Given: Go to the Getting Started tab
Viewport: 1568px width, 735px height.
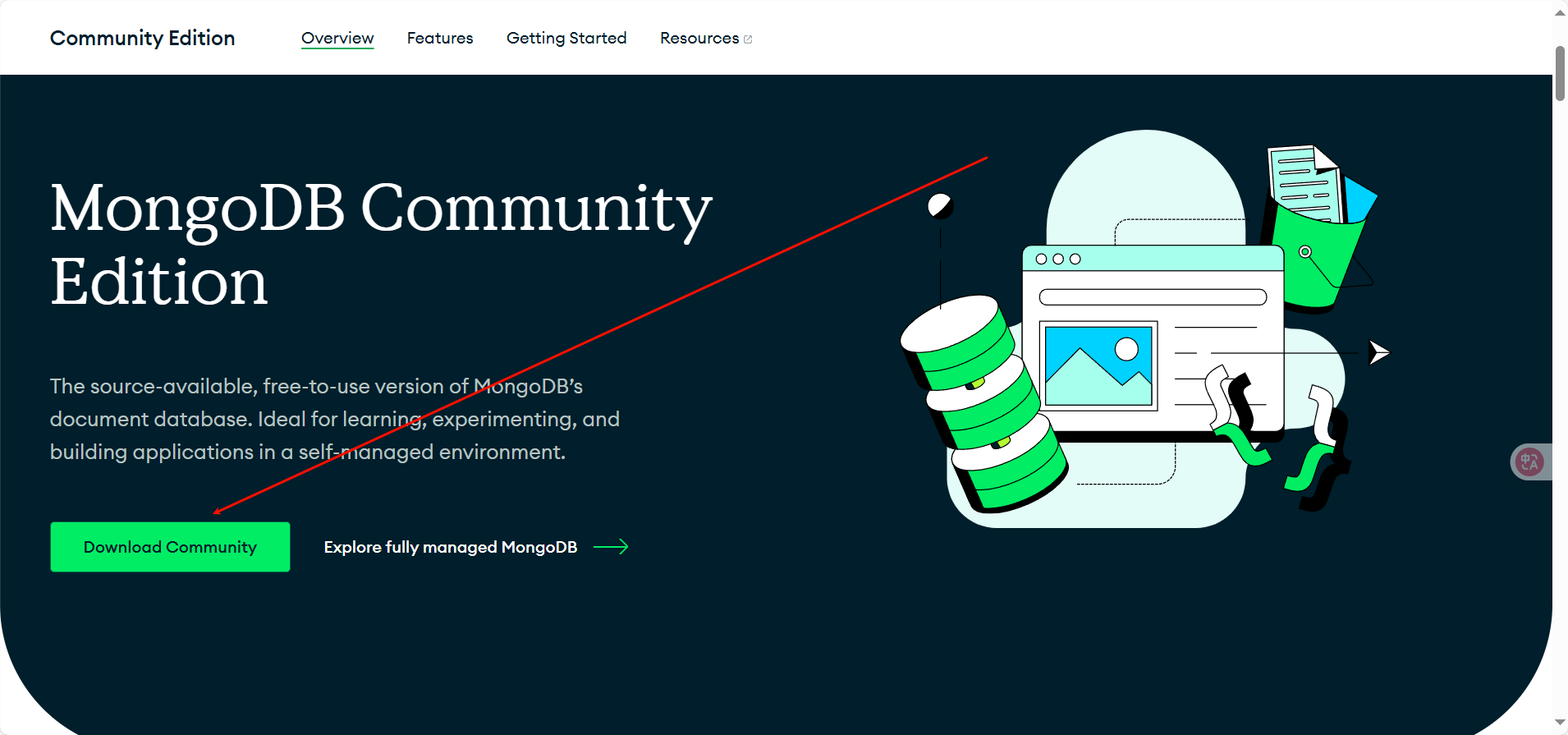Looking at the screenshot, I should click(x=566, y=38).
